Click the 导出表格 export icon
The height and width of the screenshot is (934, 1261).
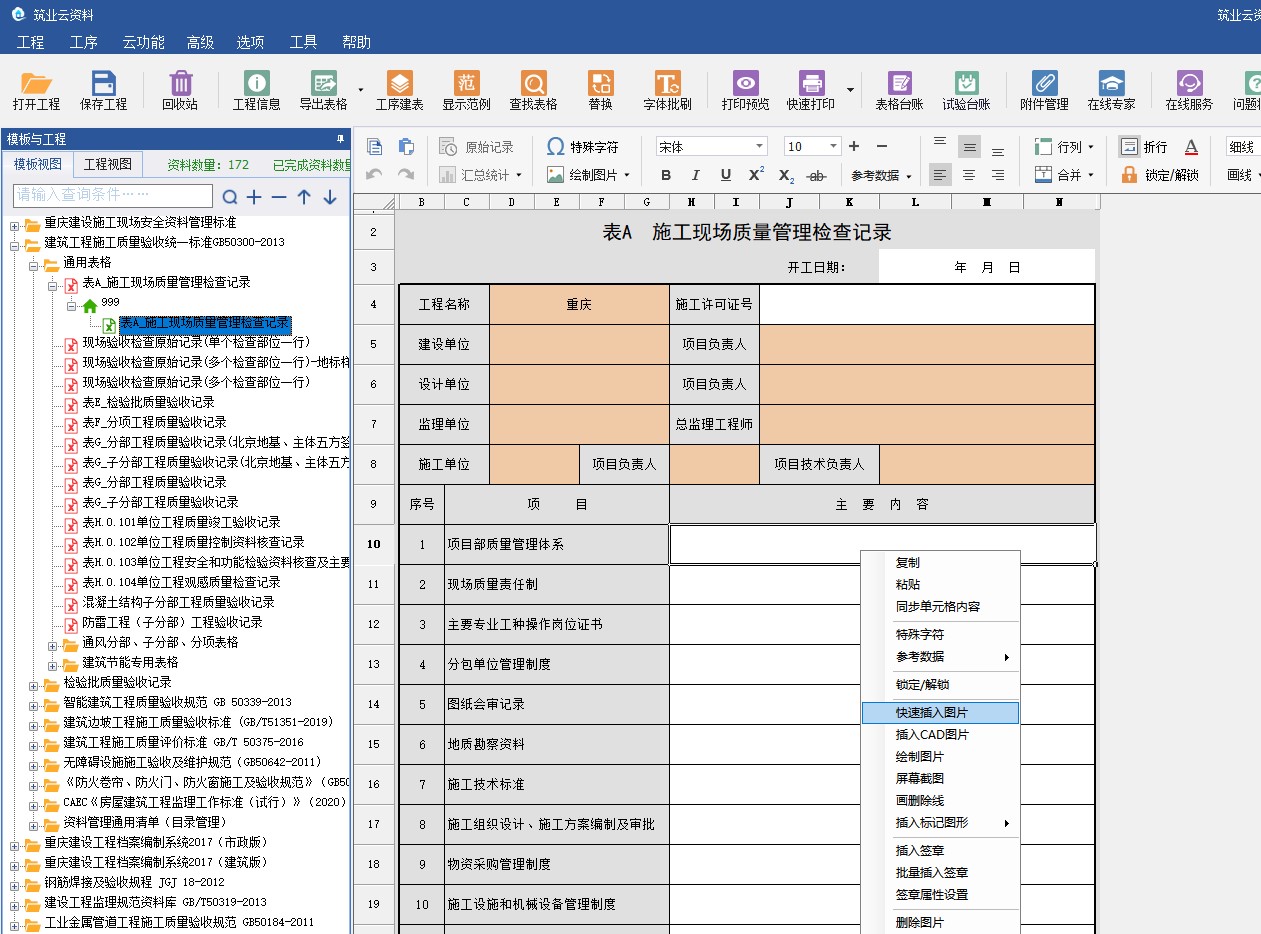click(x=323, y=90)
